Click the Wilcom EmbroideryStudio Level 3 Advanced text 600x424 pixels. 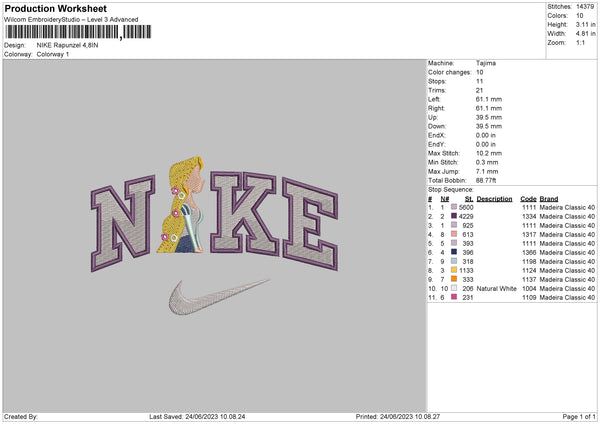pyautogui.click(x=71, y=20)
